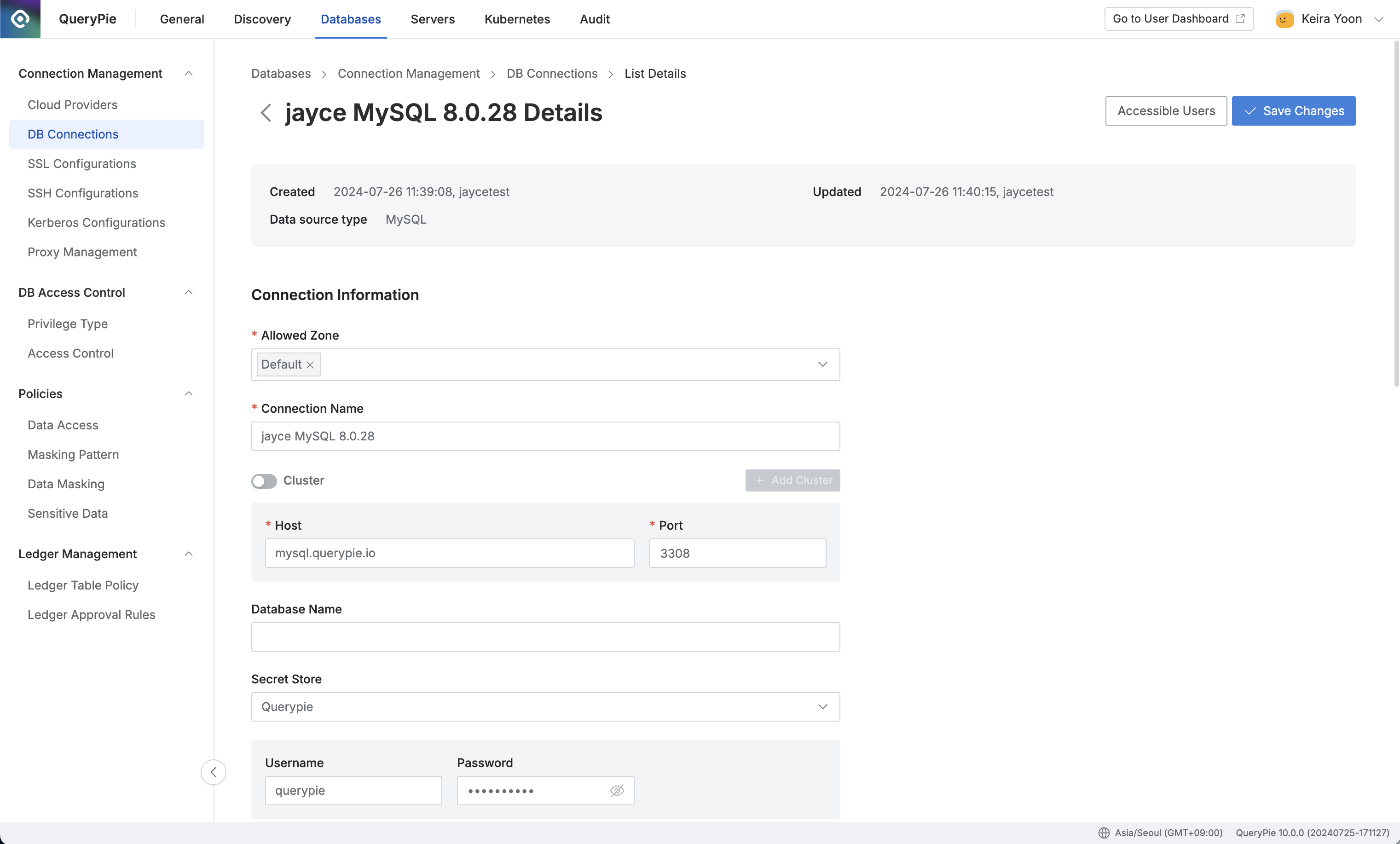Open the User Dashboard external link
The height and width of the screenshot is (844, 1400).
click(x=1179, y=19)
